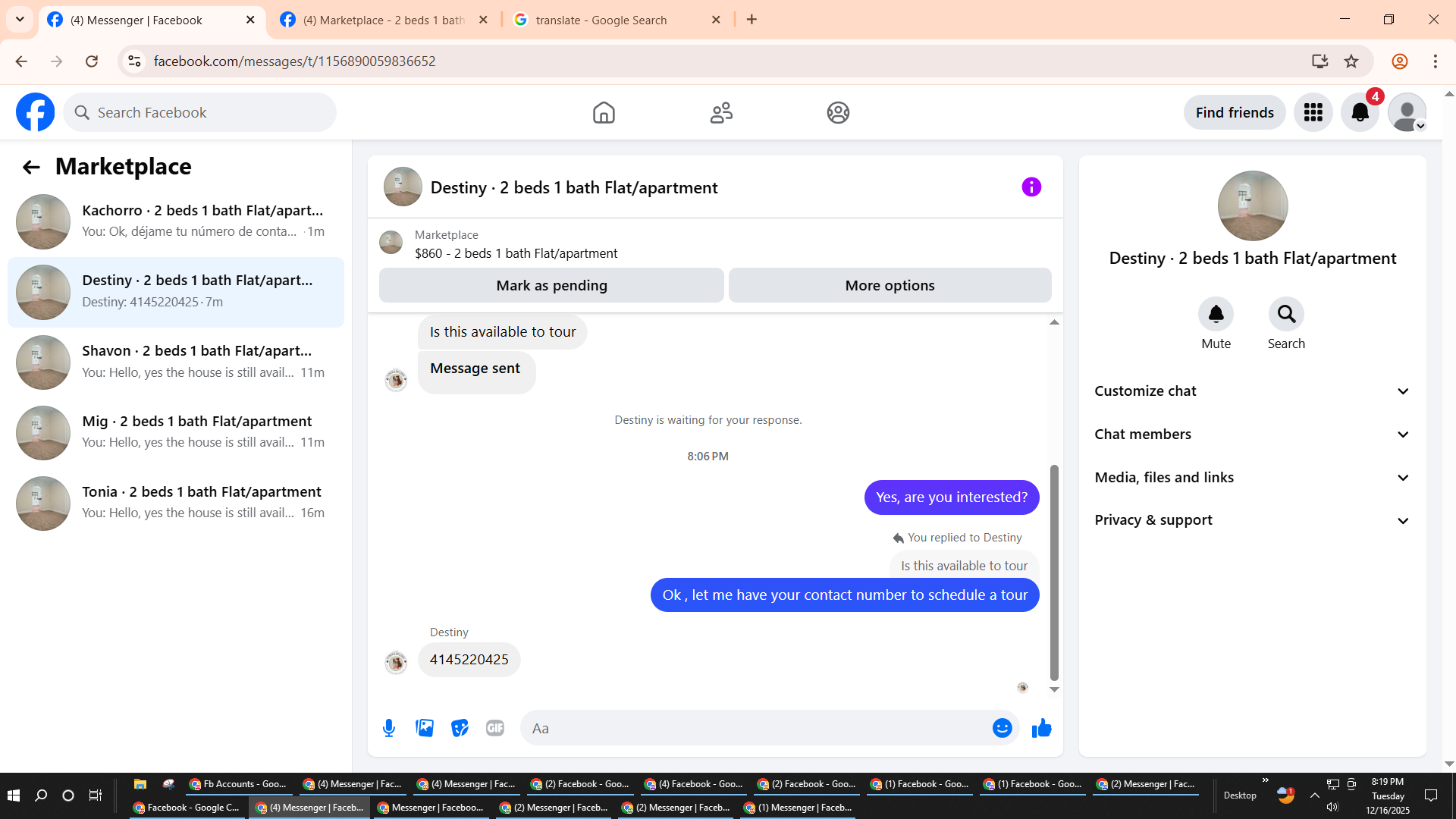Click the chat scrollbar thumb

(x=1054, y=573)
